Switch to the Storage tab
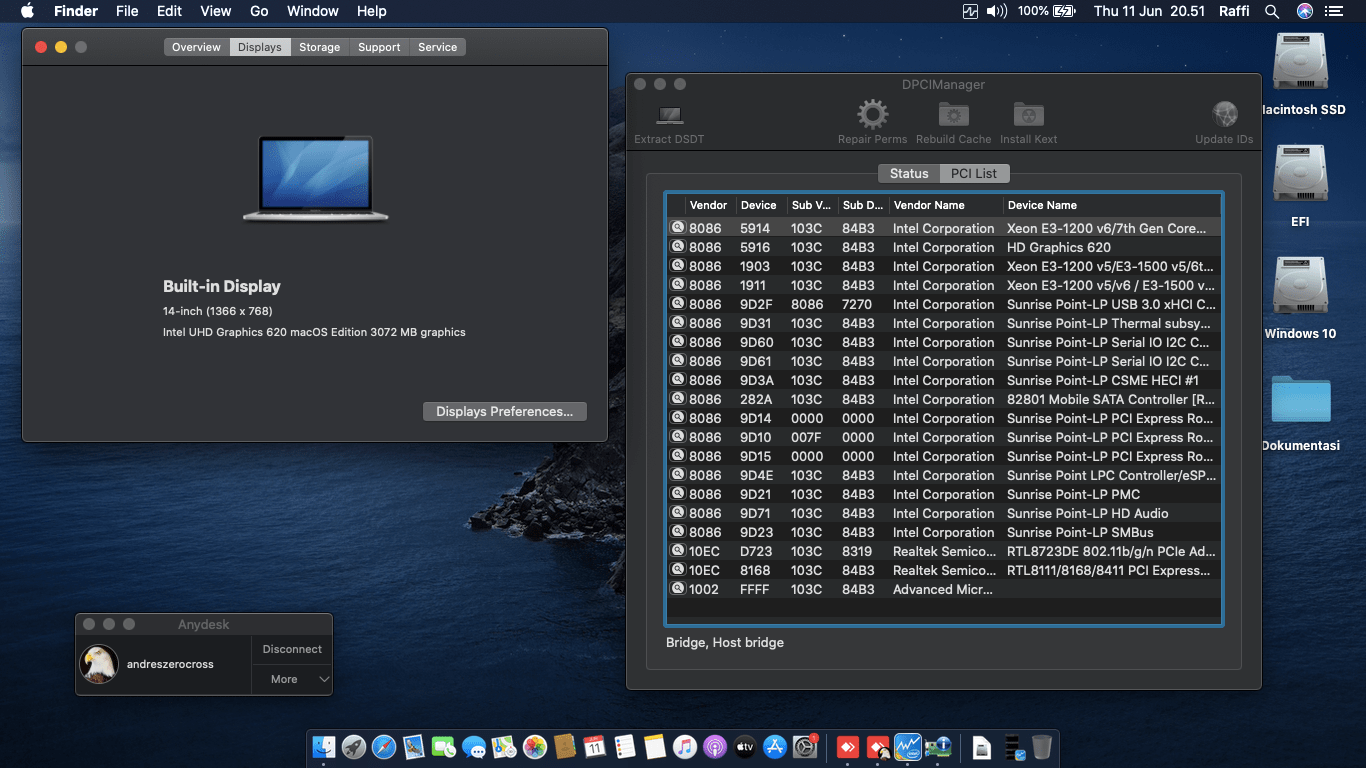 pyautogui.click(x=319, y=47)
